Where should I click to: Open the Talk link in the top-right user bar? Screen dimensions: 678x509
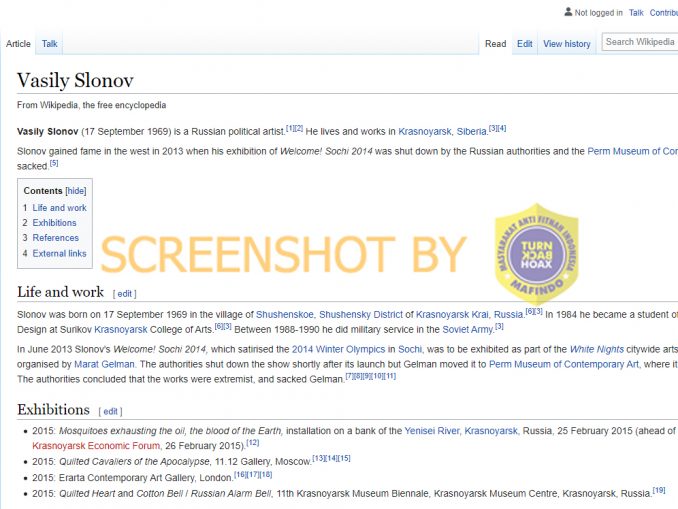tap(636, 13)
